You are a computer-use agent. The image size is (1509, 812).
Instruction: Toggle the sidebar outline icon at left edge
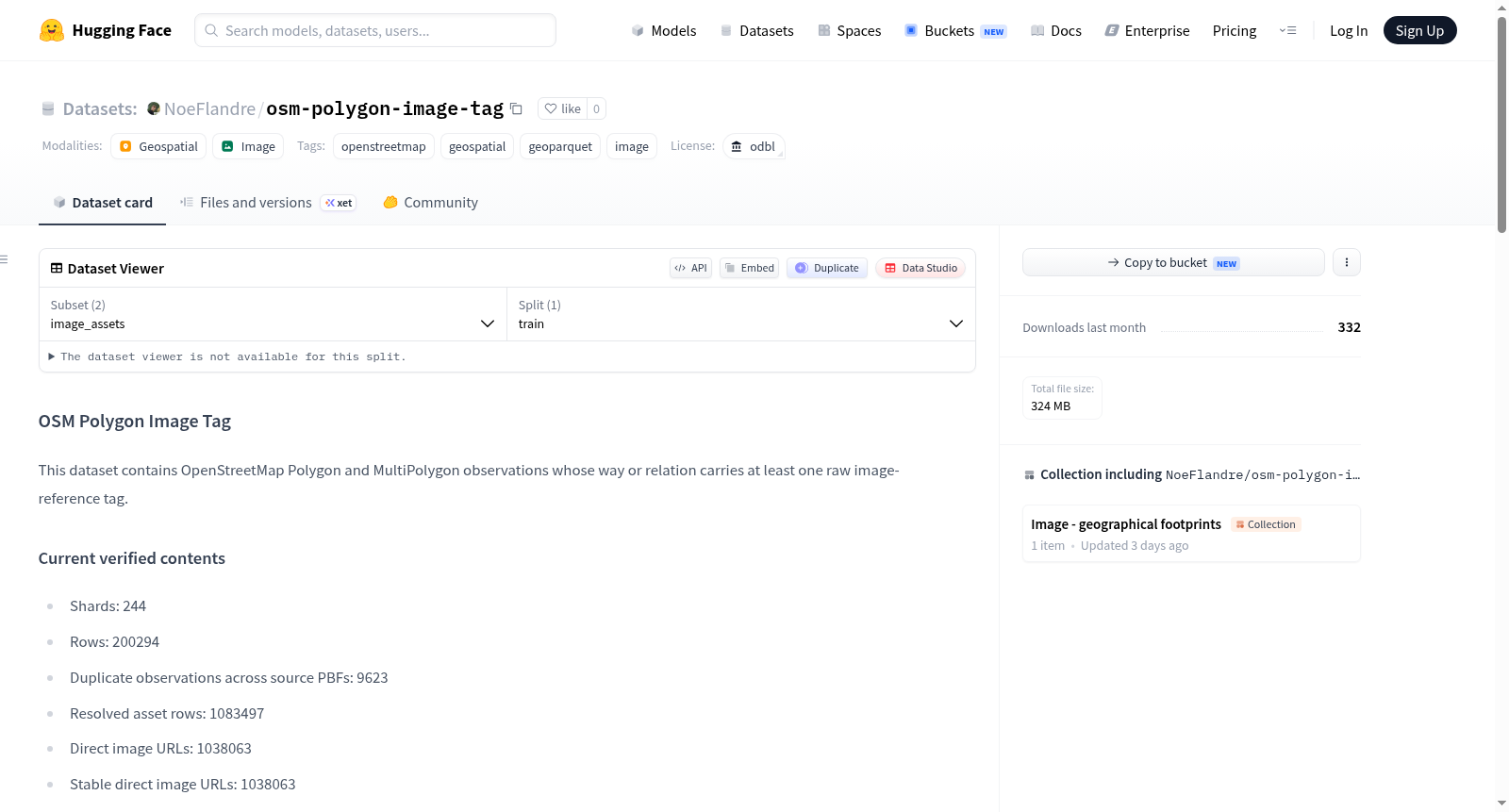pos(5,259)
